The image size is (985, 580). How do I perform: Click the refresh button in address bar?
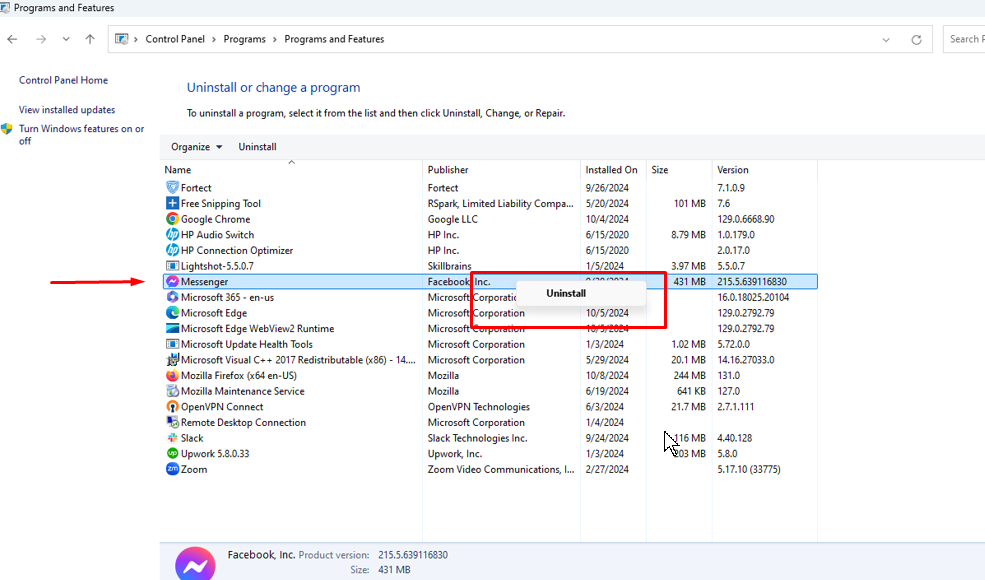916,40
